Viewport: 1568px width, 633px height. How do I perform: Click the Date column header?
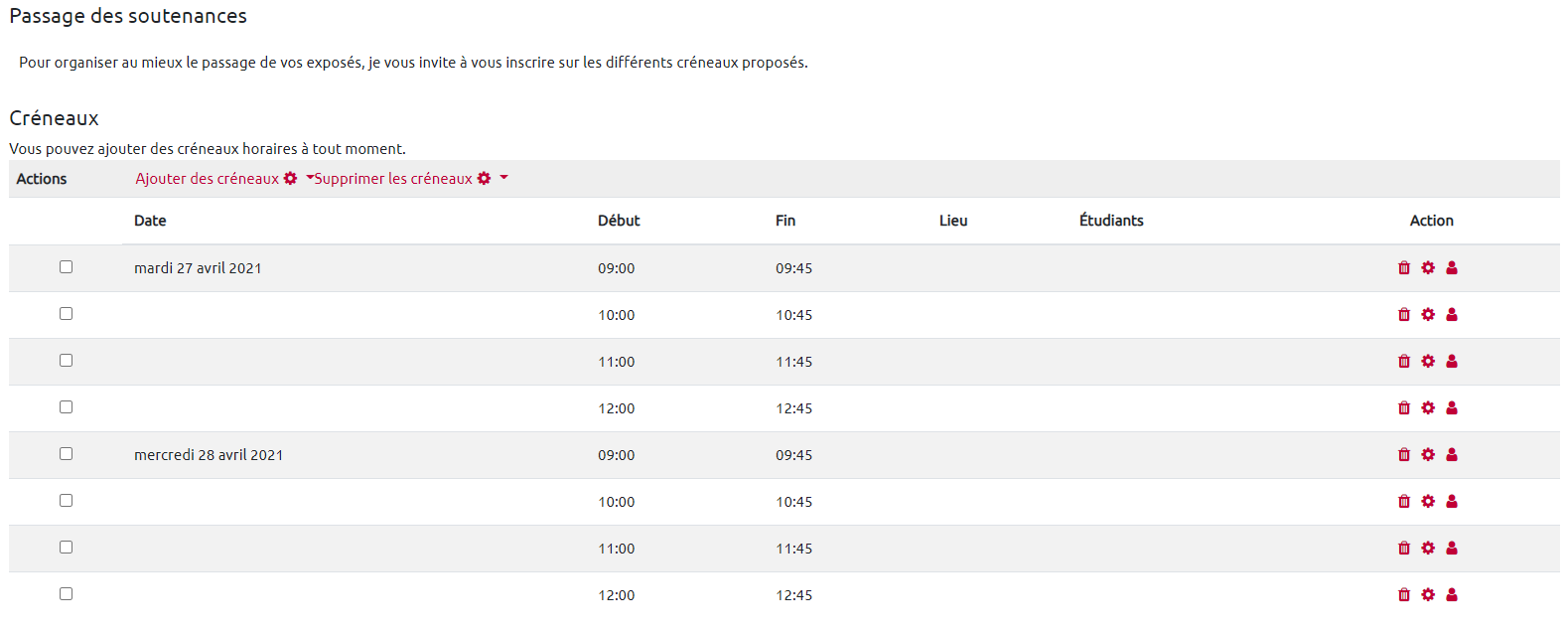[150, 221]
